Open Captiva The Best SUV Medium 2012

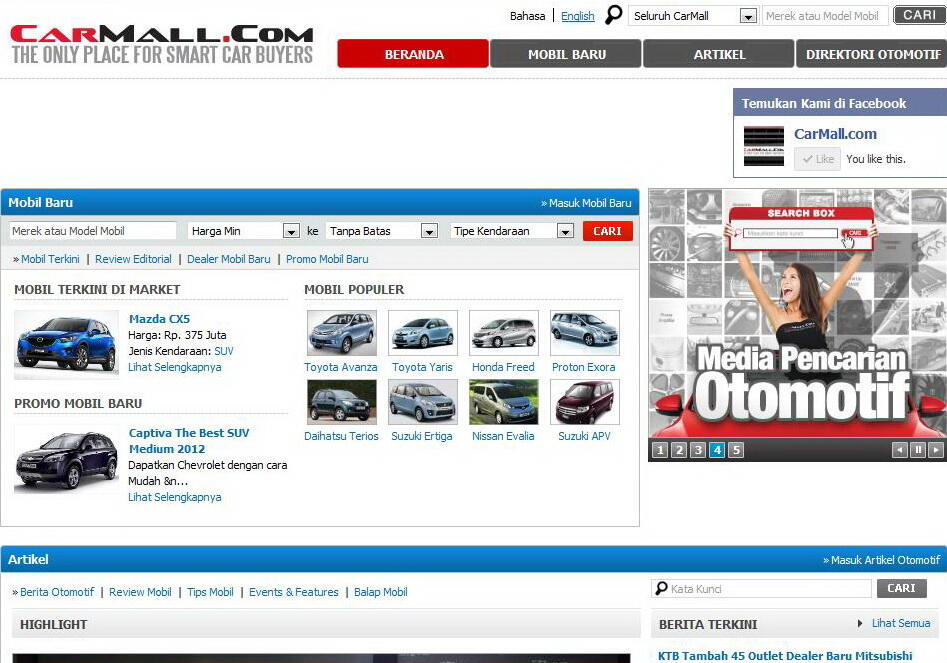[x=189, y=441]
